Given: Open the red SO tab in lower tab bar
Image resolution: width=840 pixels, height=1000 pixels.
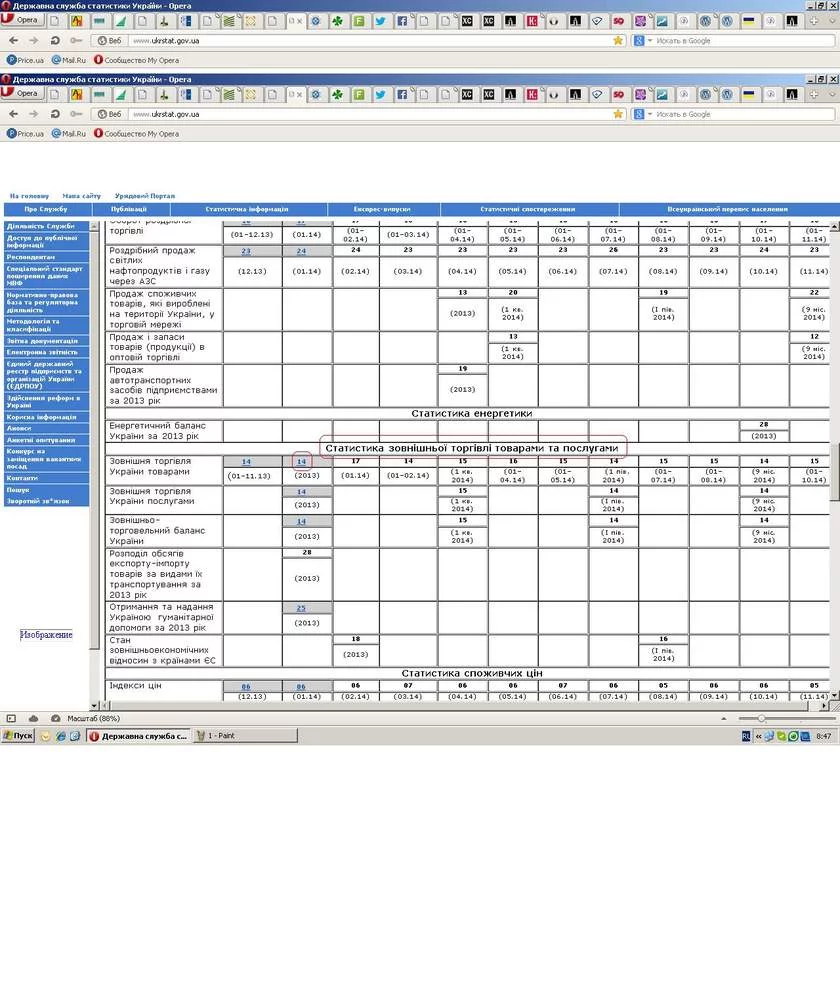Looking at the screenshot, I should pos(618,94).
